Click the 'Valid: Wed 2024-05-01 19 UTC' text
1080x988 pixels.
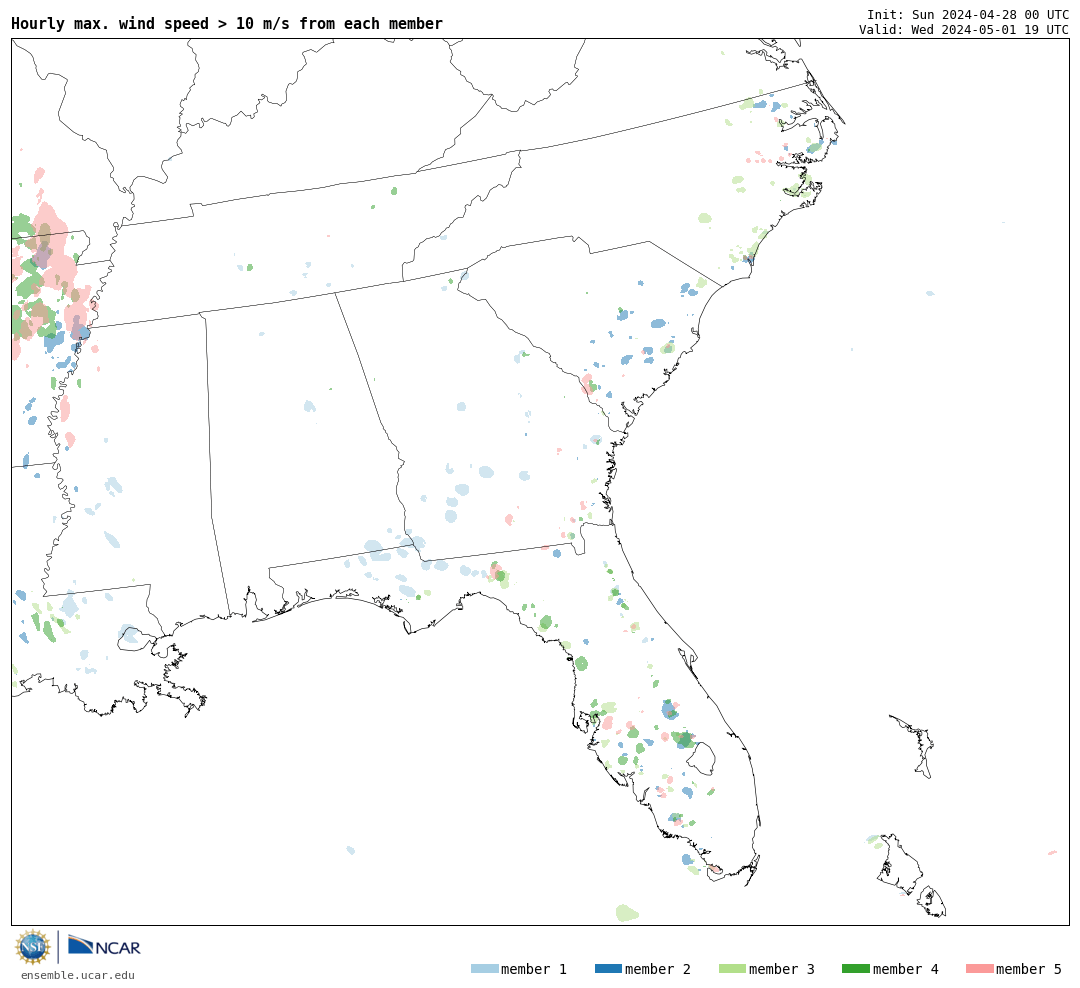click(964, 30)
